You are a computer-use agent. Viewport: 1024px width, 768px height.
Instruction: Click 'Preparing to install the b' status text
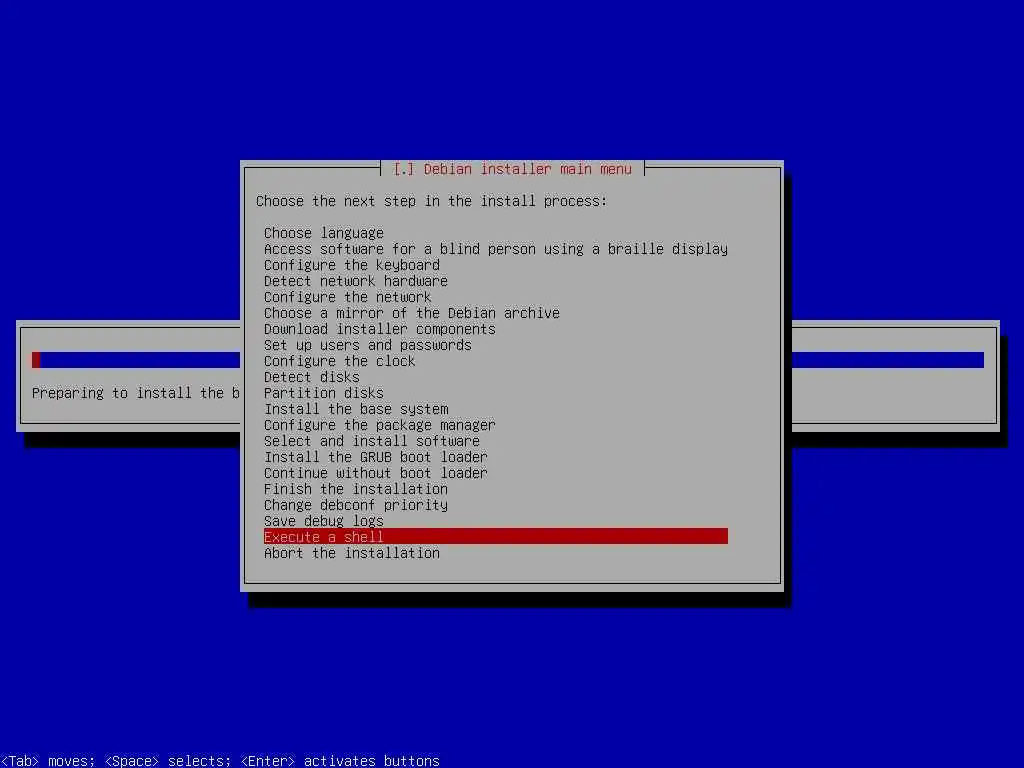136,393
